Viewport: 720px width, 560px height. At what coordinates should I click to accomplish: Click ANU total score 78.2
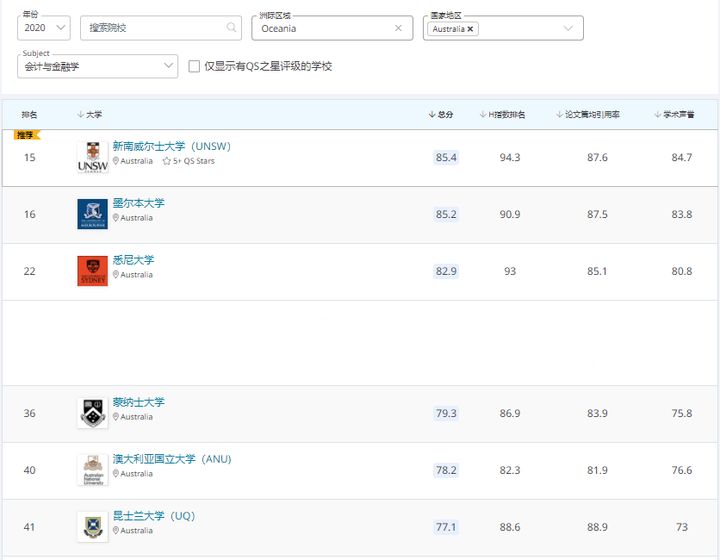click(446, 470)
